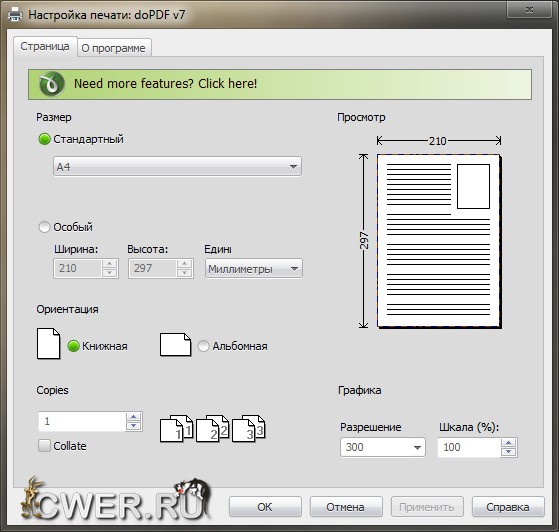Decrease copies with the down arrow
Screen dimensions: 559x532
click(134, 426)
